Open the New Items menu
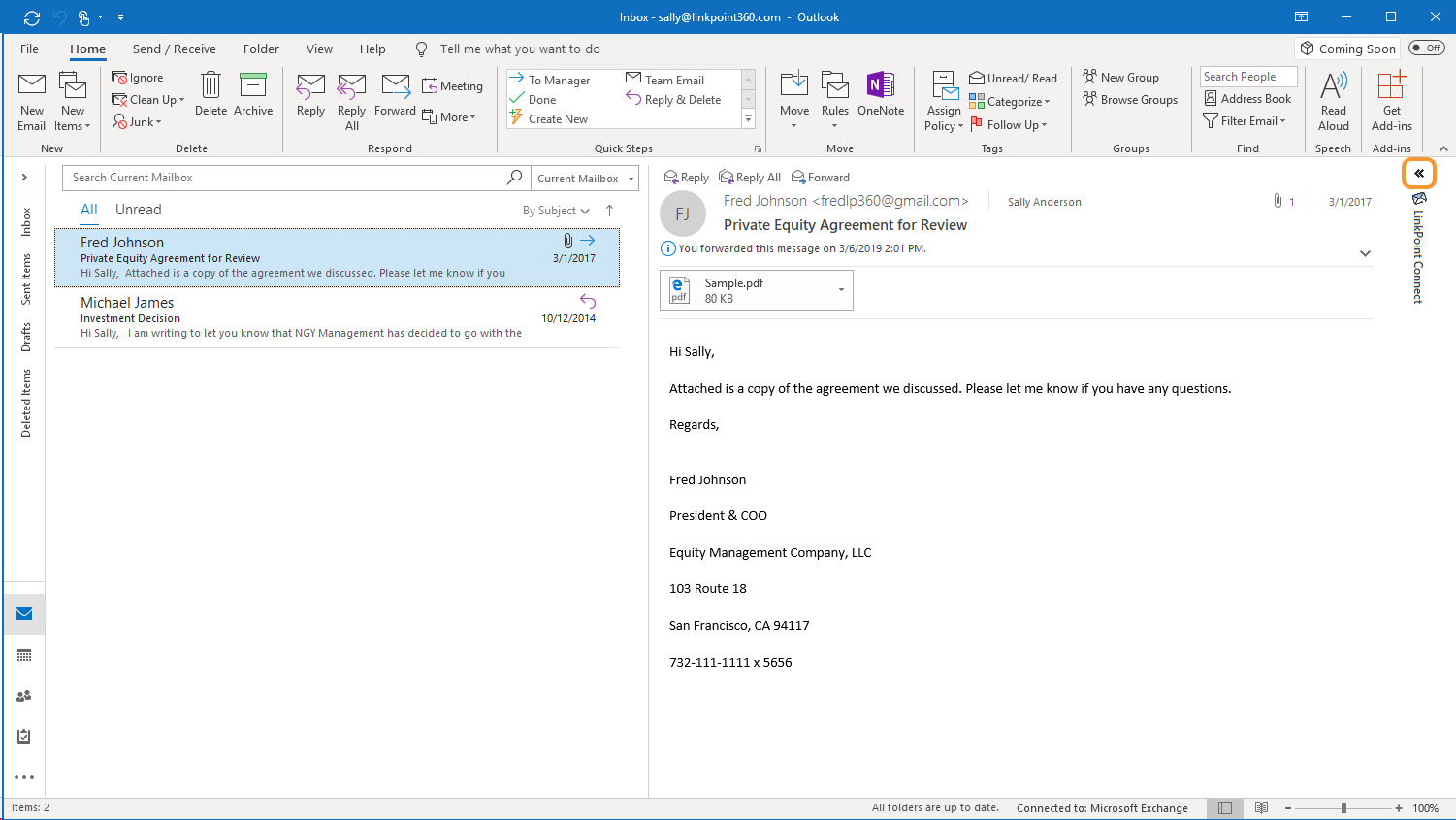Viewport: 1456px width, 820px height. [73, 102]
